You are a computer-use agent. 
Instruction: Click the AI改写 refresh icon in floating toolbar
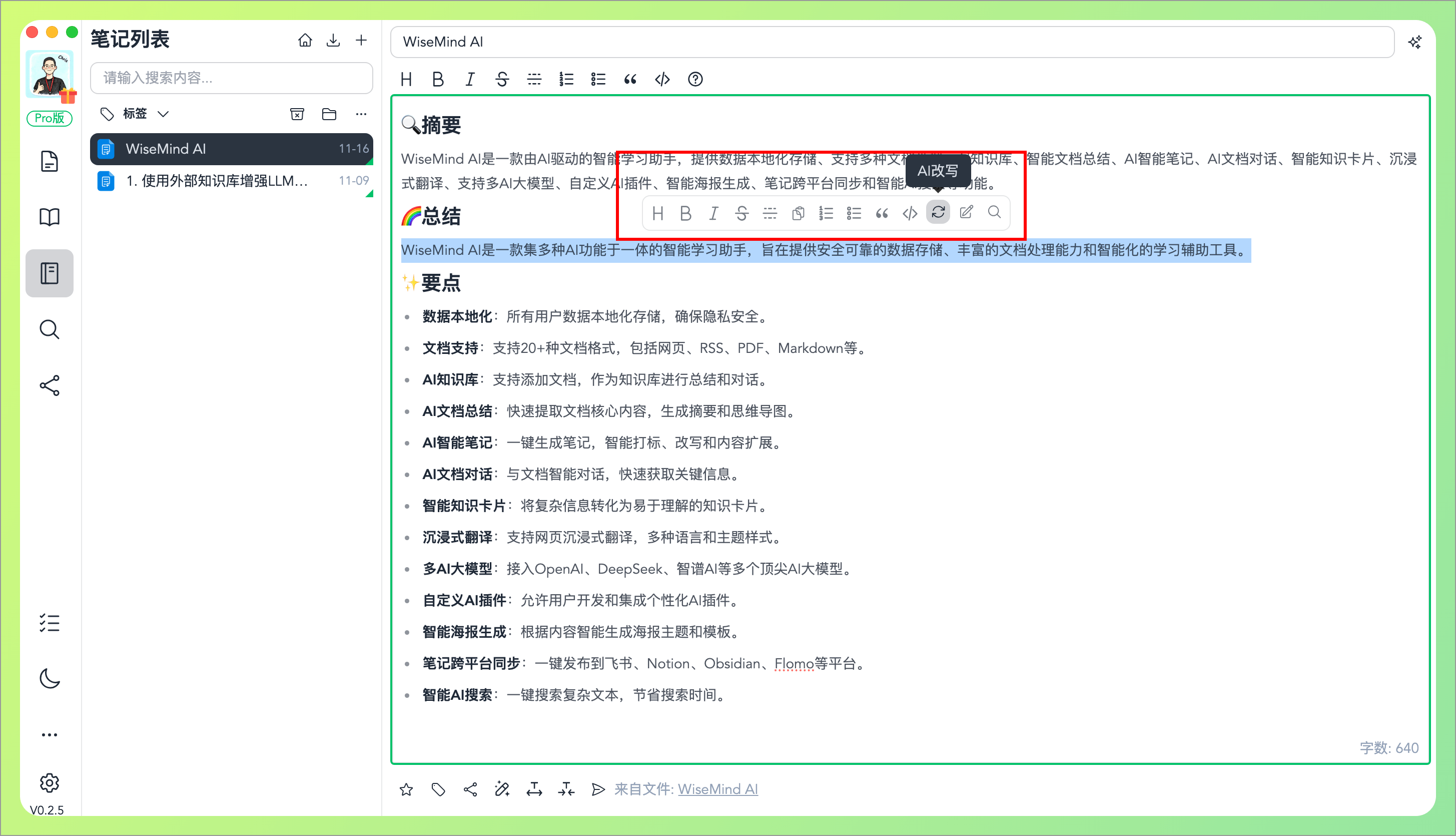(x=938, y=212)
